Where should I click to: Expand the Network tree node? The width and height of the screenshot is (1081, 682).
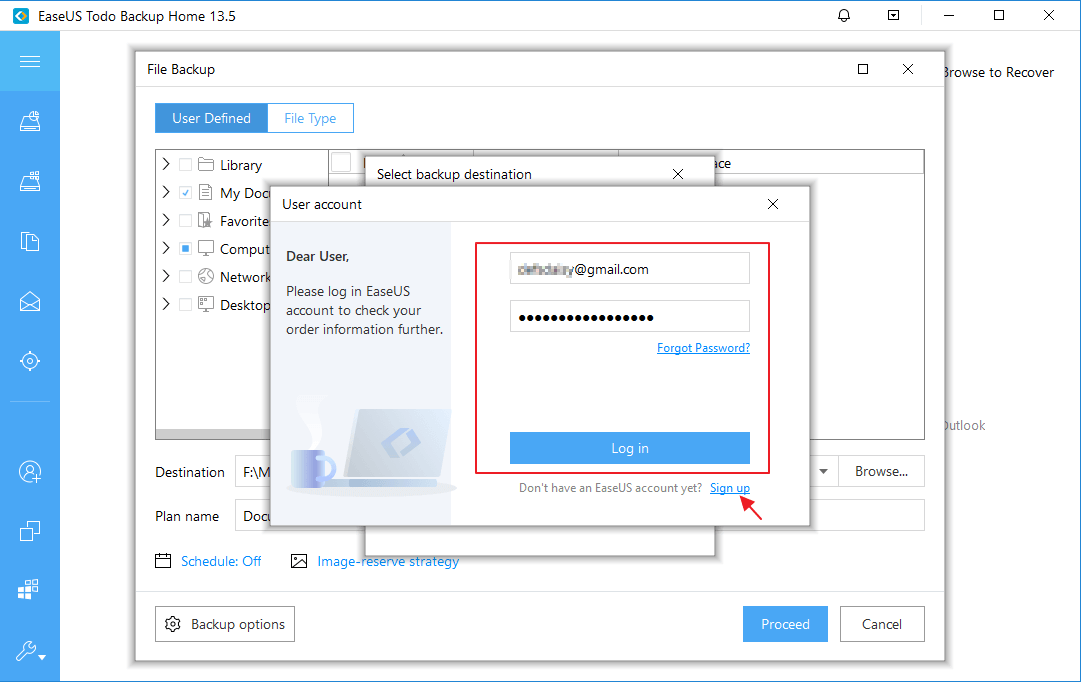[166, 277]
